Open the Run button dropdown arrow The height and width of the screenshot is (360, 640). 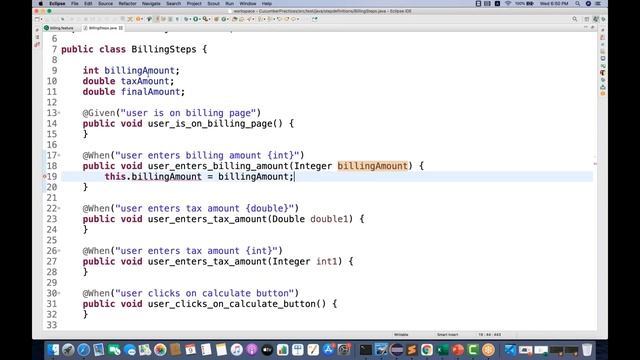(200, 19)
